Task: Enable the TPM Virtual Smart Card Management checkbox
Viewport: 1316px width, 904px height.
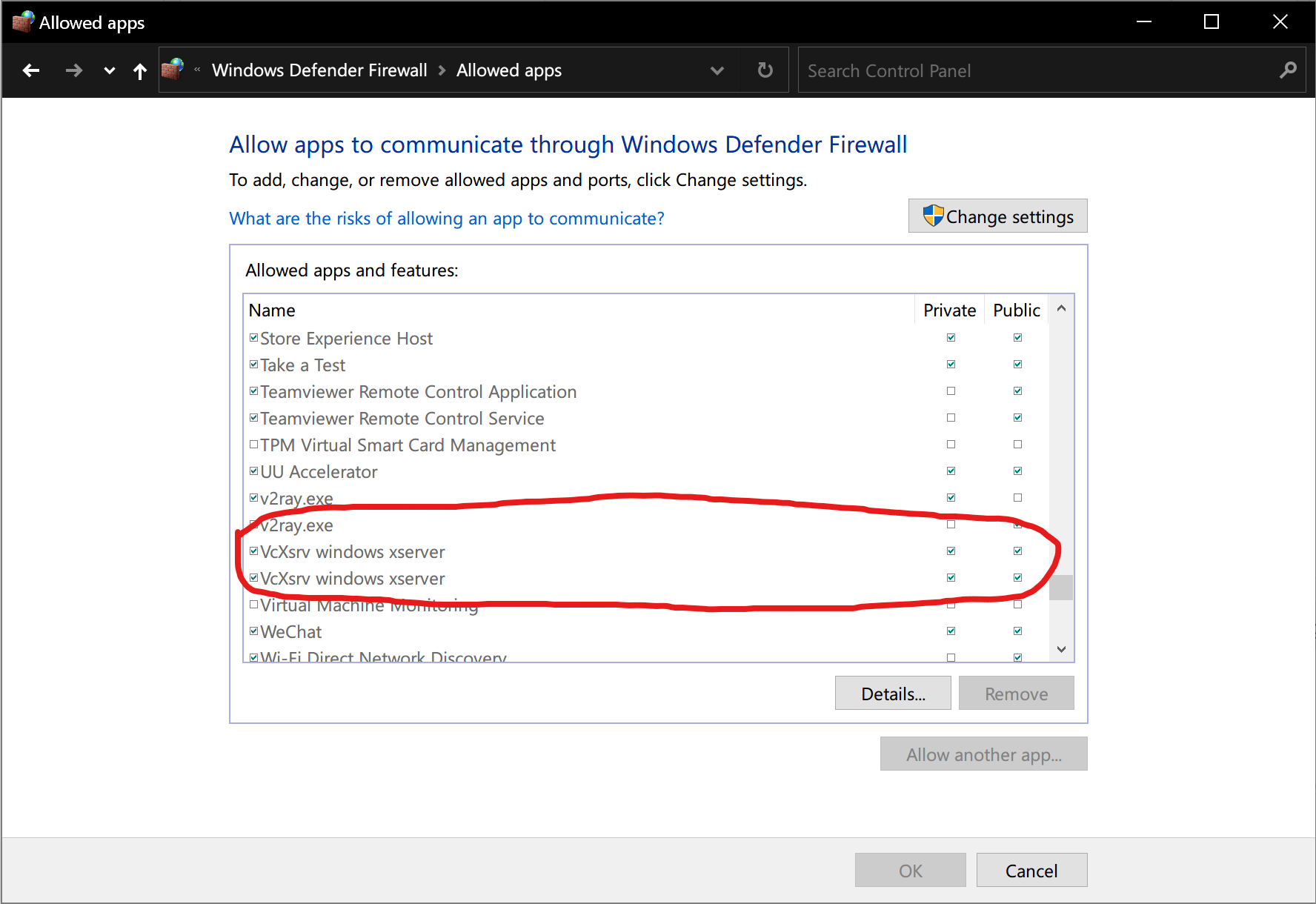Action: [254, 445]
